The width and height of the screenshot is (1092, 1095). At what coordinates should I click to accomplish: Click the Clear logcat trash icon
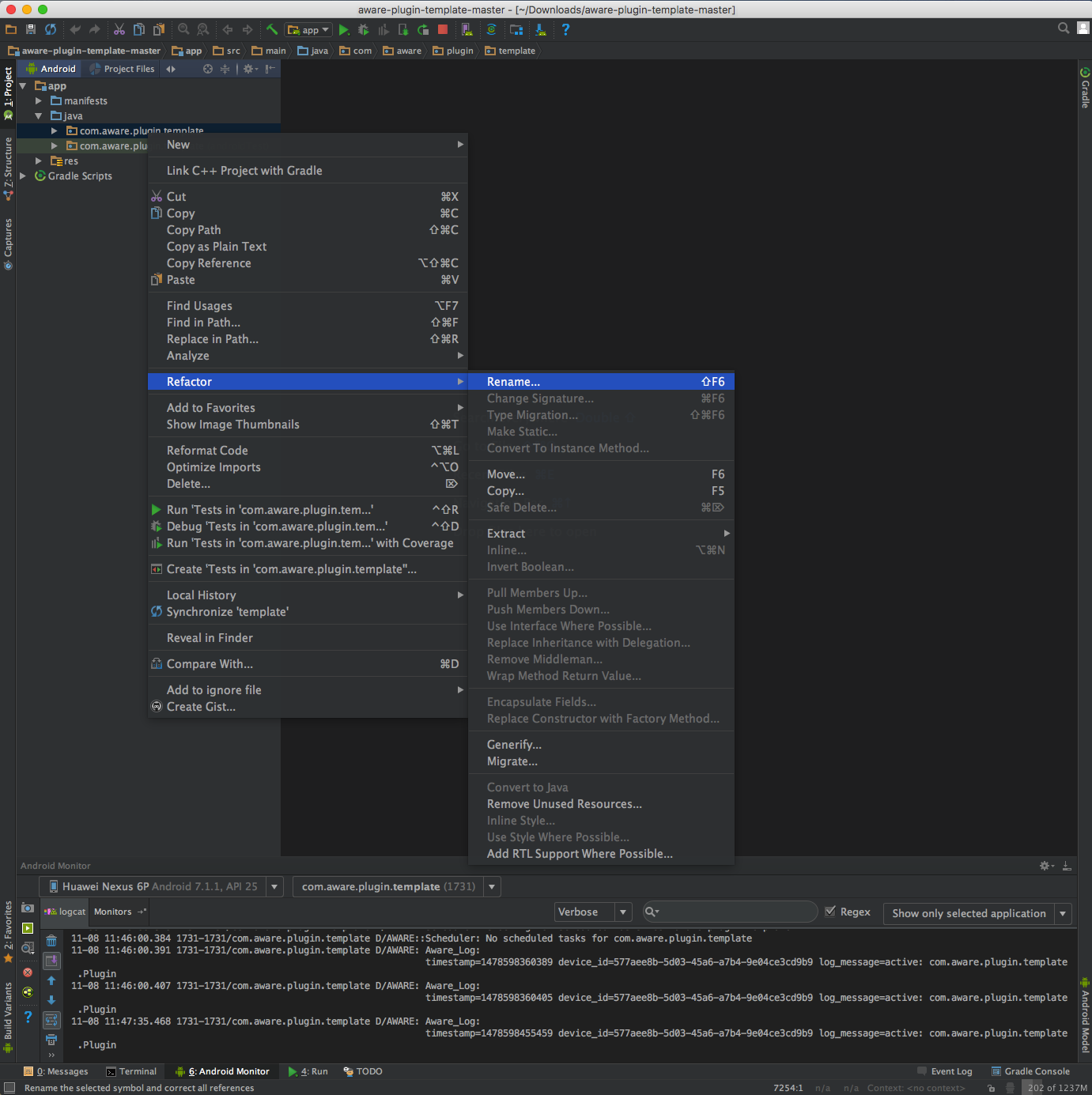pos(51,941)
